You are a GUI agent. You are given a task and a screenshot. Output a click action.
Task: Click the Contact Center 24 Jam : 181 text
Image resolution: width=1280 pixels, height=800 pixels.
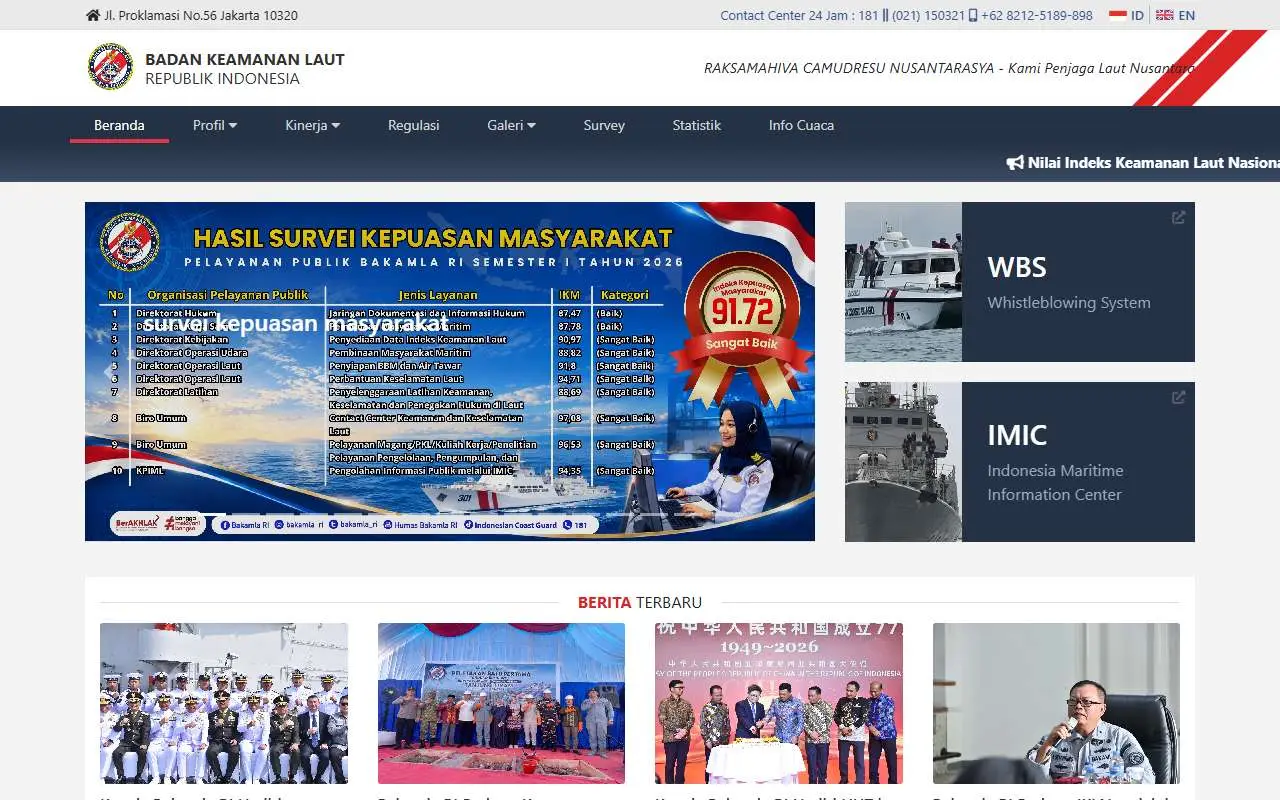click(x=799, y=15)
